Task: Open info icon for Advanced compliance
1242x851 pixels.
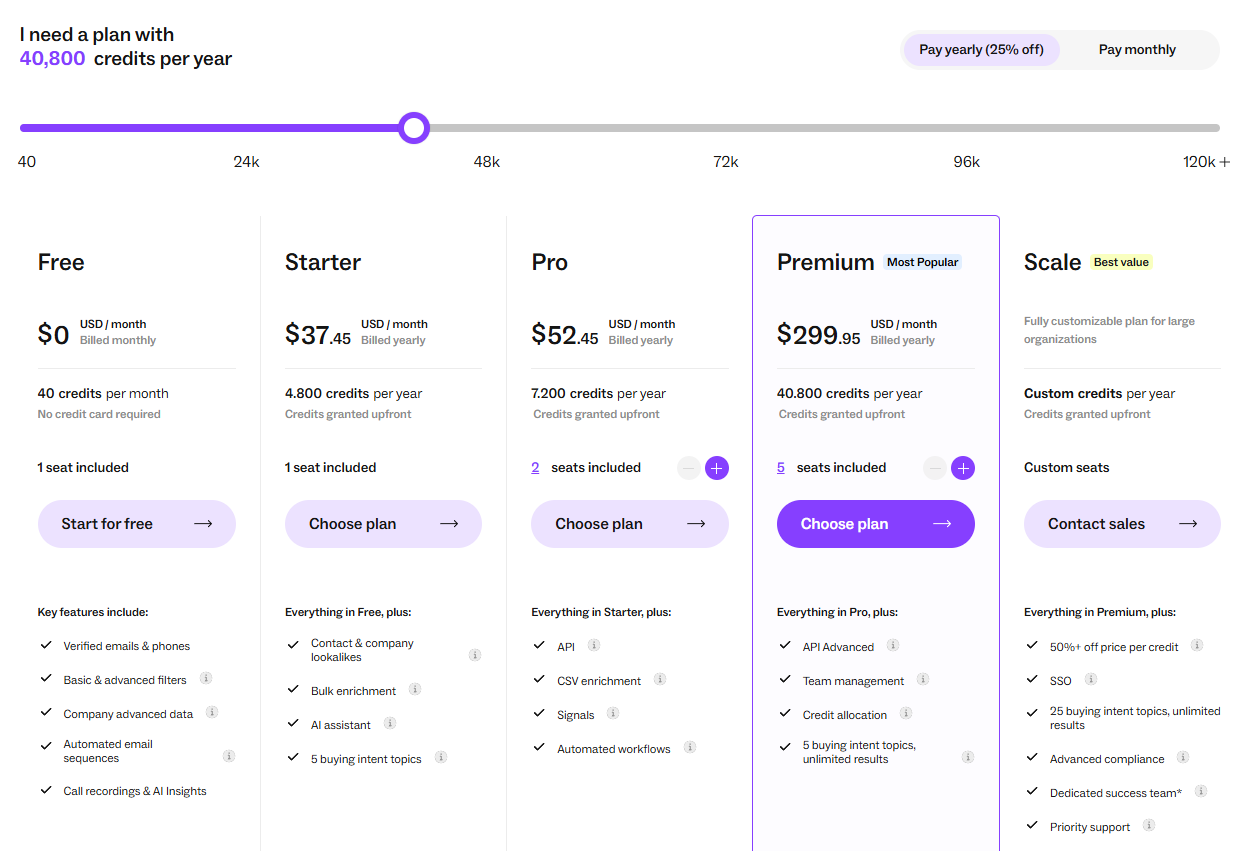Action: (1183, 757)
